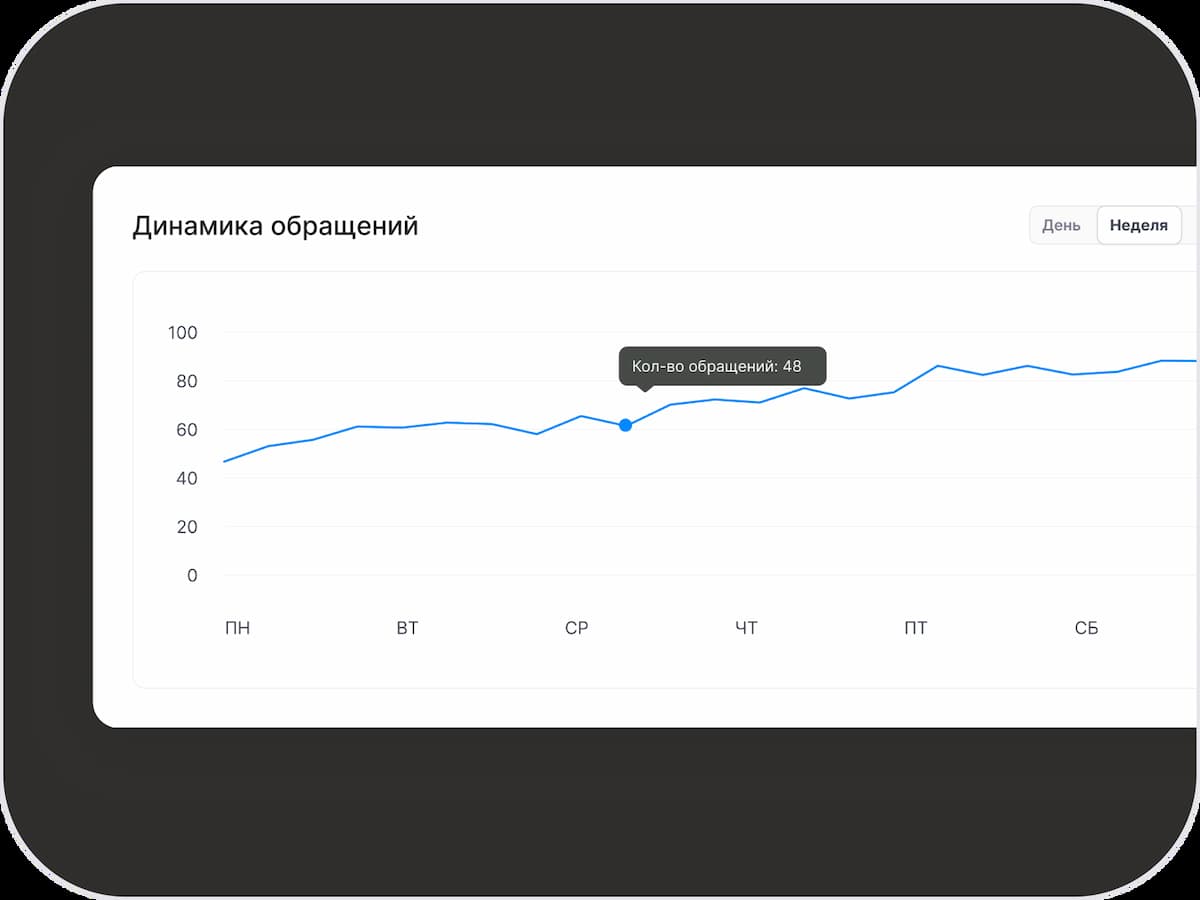Click the blue trend line near СБ
Viewport: 1200px width, 900px height.
tap(1087, 375)
